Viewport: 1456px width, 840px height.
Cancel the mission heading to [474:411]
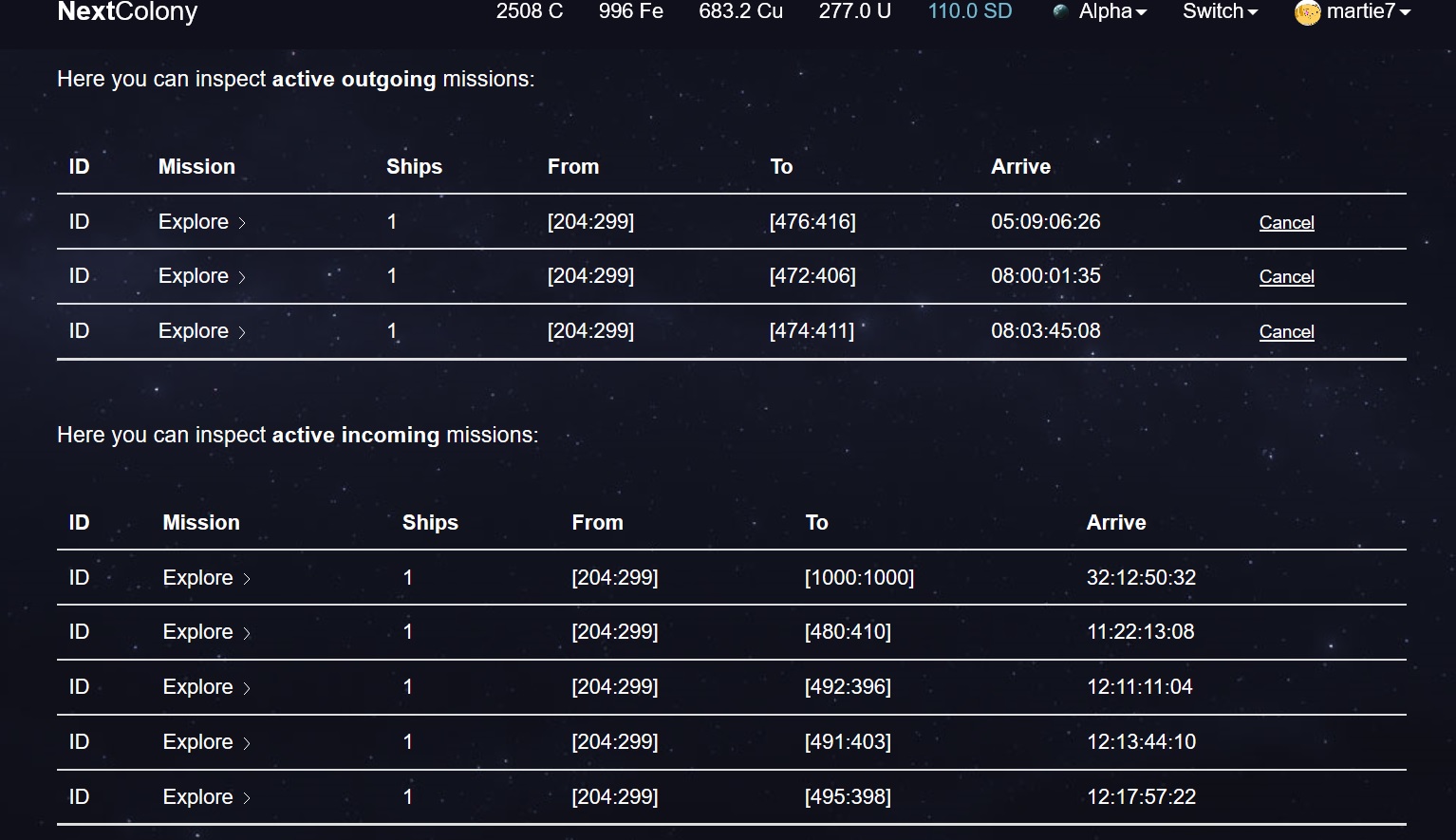click(x=1286, y=332)
